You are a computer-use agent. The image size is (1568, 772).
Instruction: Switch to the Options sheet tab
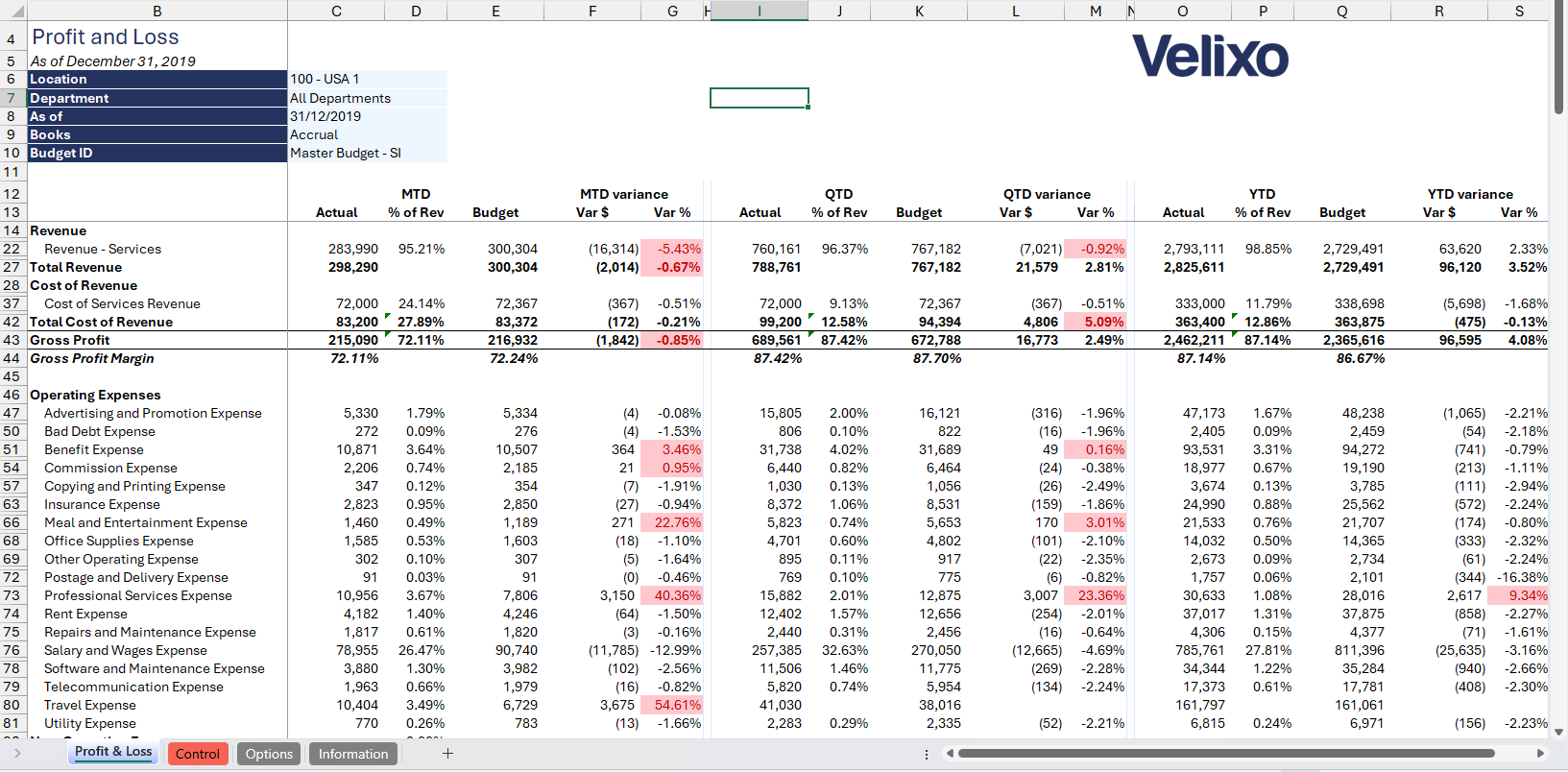tap(269, 754)
